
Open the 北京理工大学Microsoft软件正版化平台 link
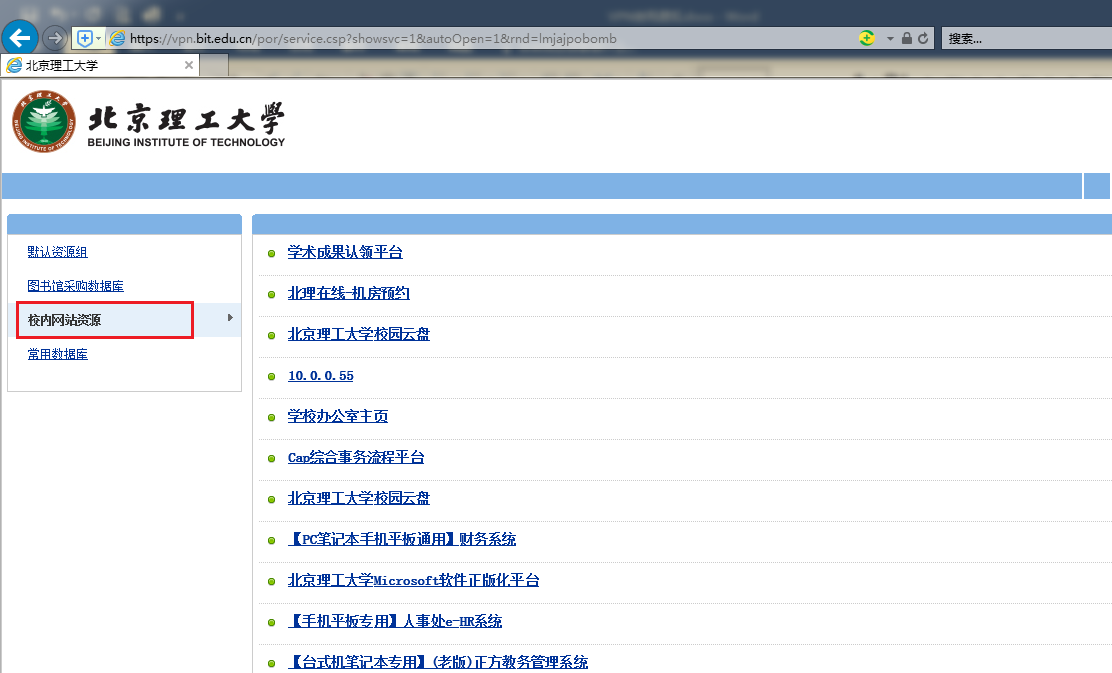[x=413, y=580]
